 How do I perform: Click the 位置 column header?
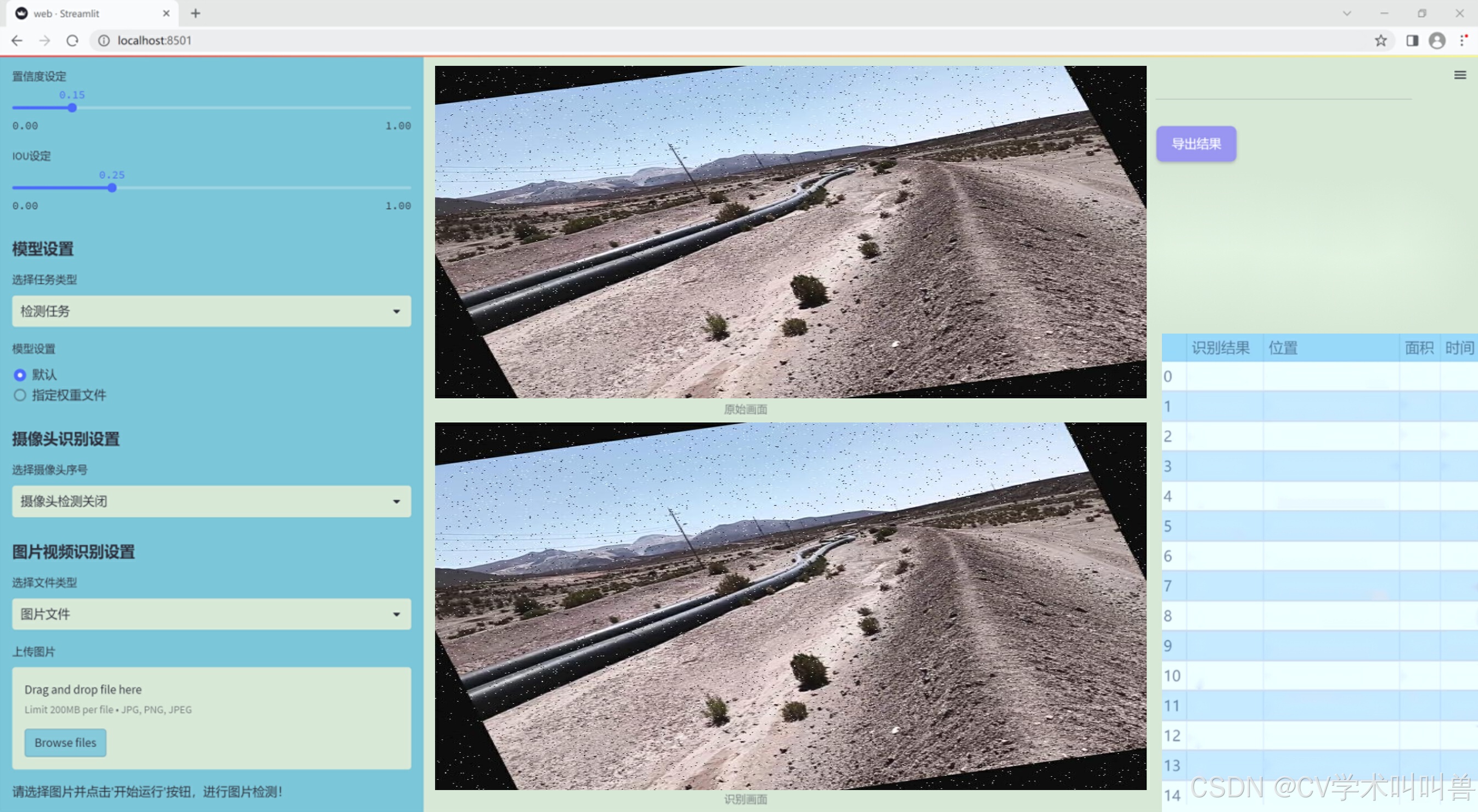[x=1330, y=348]
